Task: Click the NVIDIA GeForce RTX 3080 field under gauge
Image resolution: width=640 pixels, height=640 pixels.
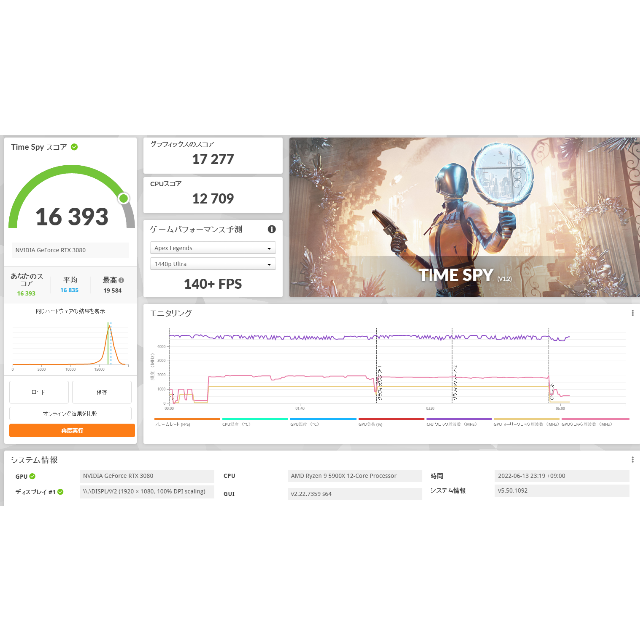Action: 70,250
